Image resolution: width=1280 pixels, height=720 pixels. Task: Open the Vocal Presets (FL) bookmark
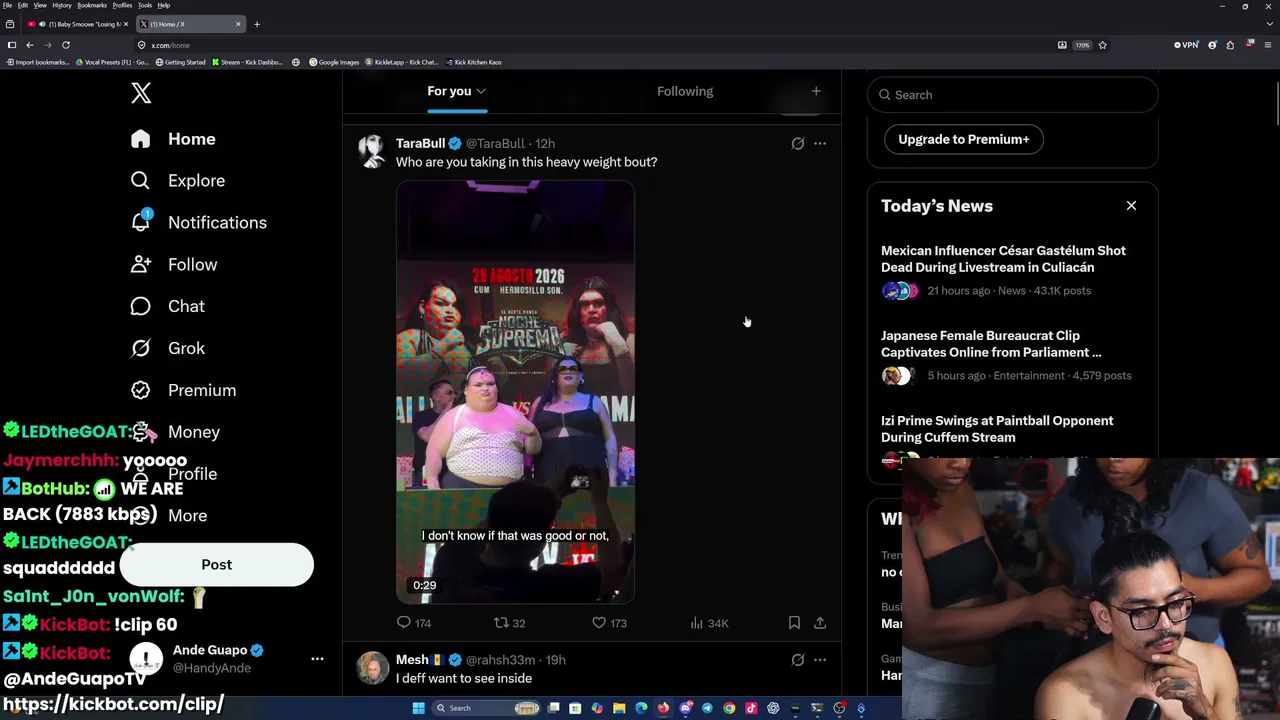click(111, 62)
